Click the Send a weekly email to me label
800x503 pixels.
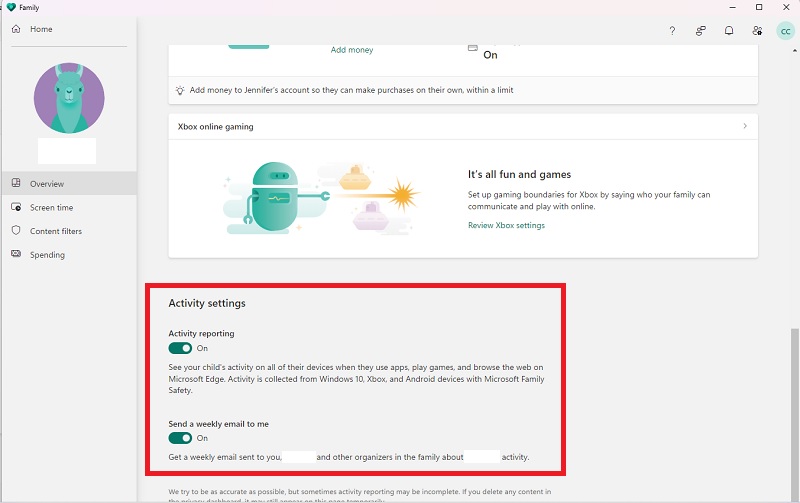[x=218, y=423]
